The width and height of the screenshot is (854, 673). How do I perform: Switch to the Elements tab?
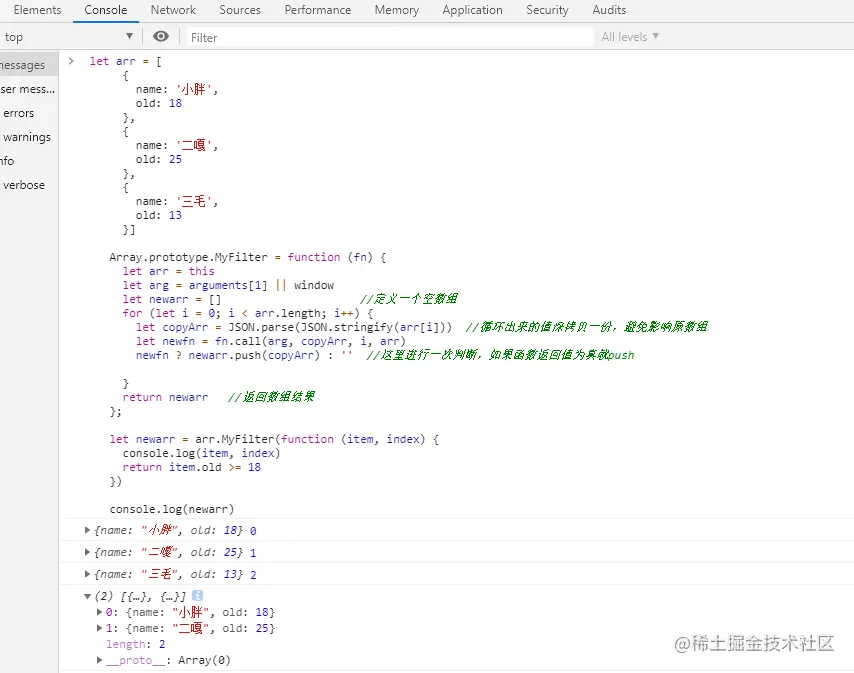(37, 10)
